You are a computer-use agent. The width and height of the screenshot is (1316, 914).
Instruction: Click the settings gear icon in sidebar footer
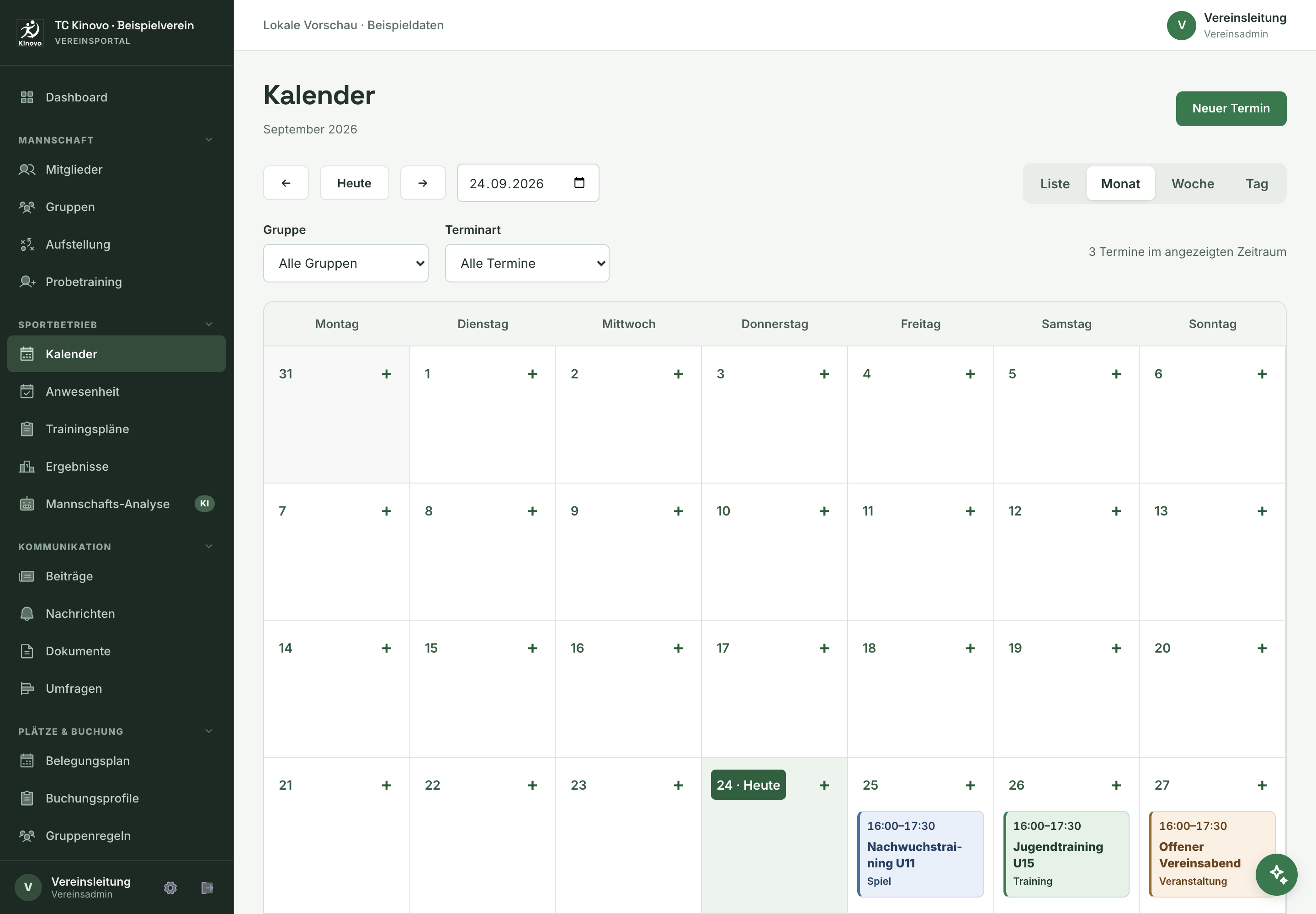(x=170, y=887)
